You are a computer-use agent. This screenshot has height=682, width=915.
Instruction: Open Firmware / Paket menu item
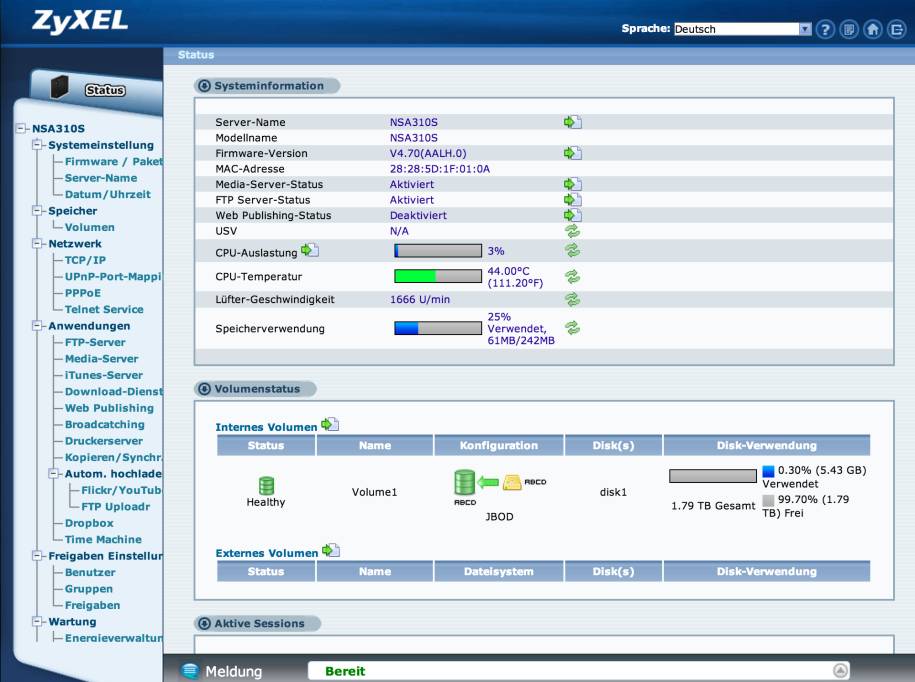coord(114,162)
